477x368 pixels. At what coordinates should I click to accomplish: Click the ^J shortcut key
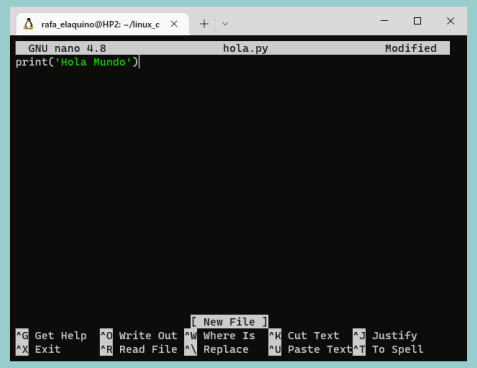pos(359,335)
